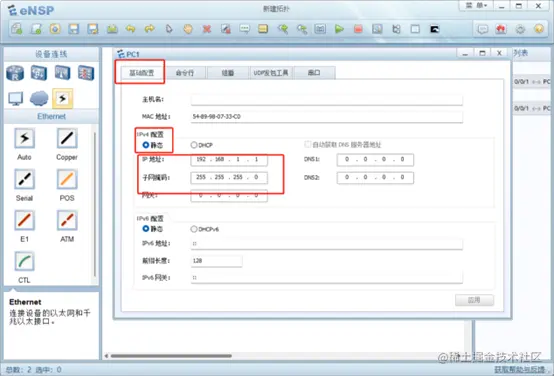Choose the CTL cable type
This screenshot has height=376, width=554.
click(24, 261)
